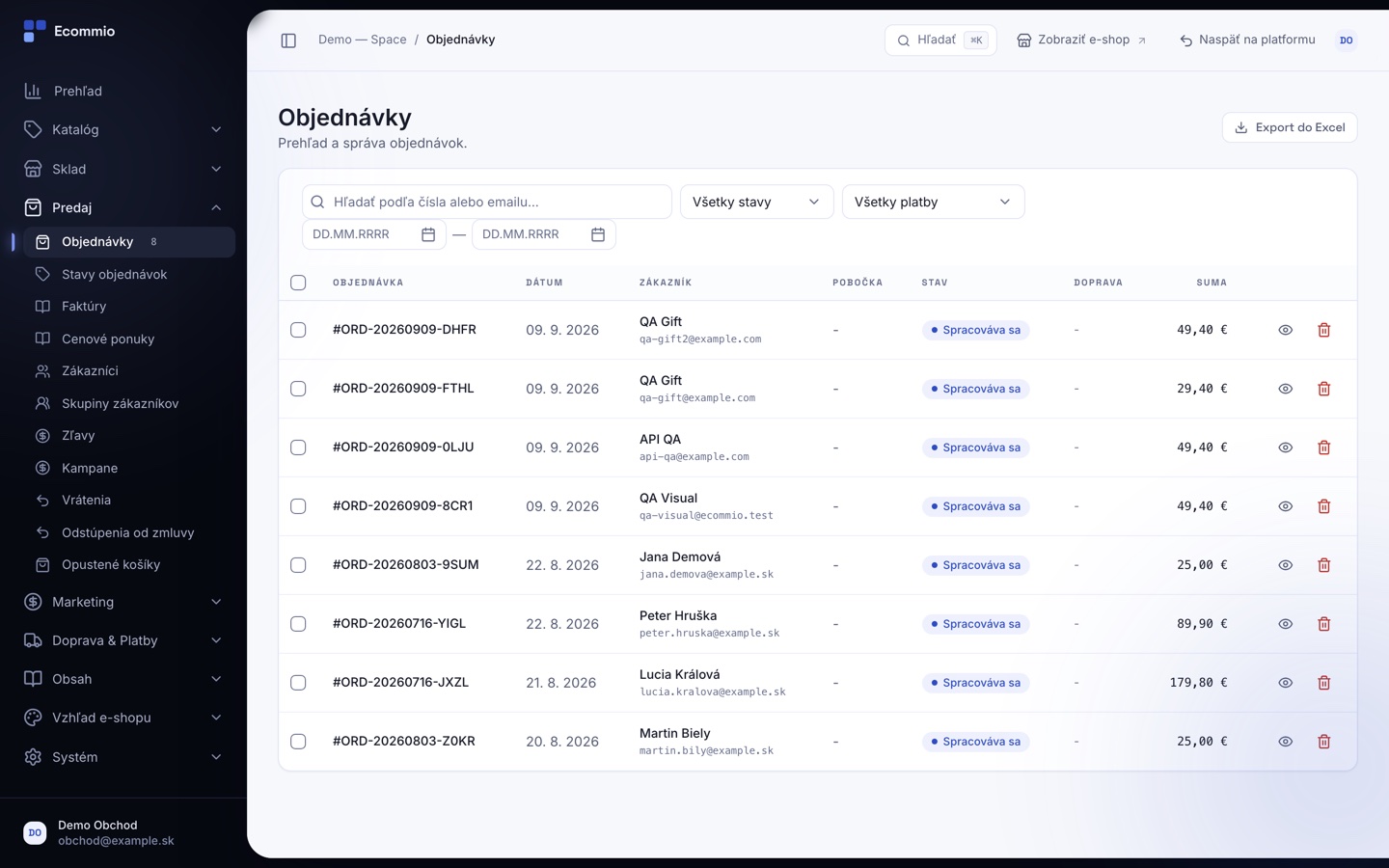Viewport: 1389px width, 868px height.
Task: Tick the checkbox for order #ORD-20260716-YIGL
Action: 298,624
